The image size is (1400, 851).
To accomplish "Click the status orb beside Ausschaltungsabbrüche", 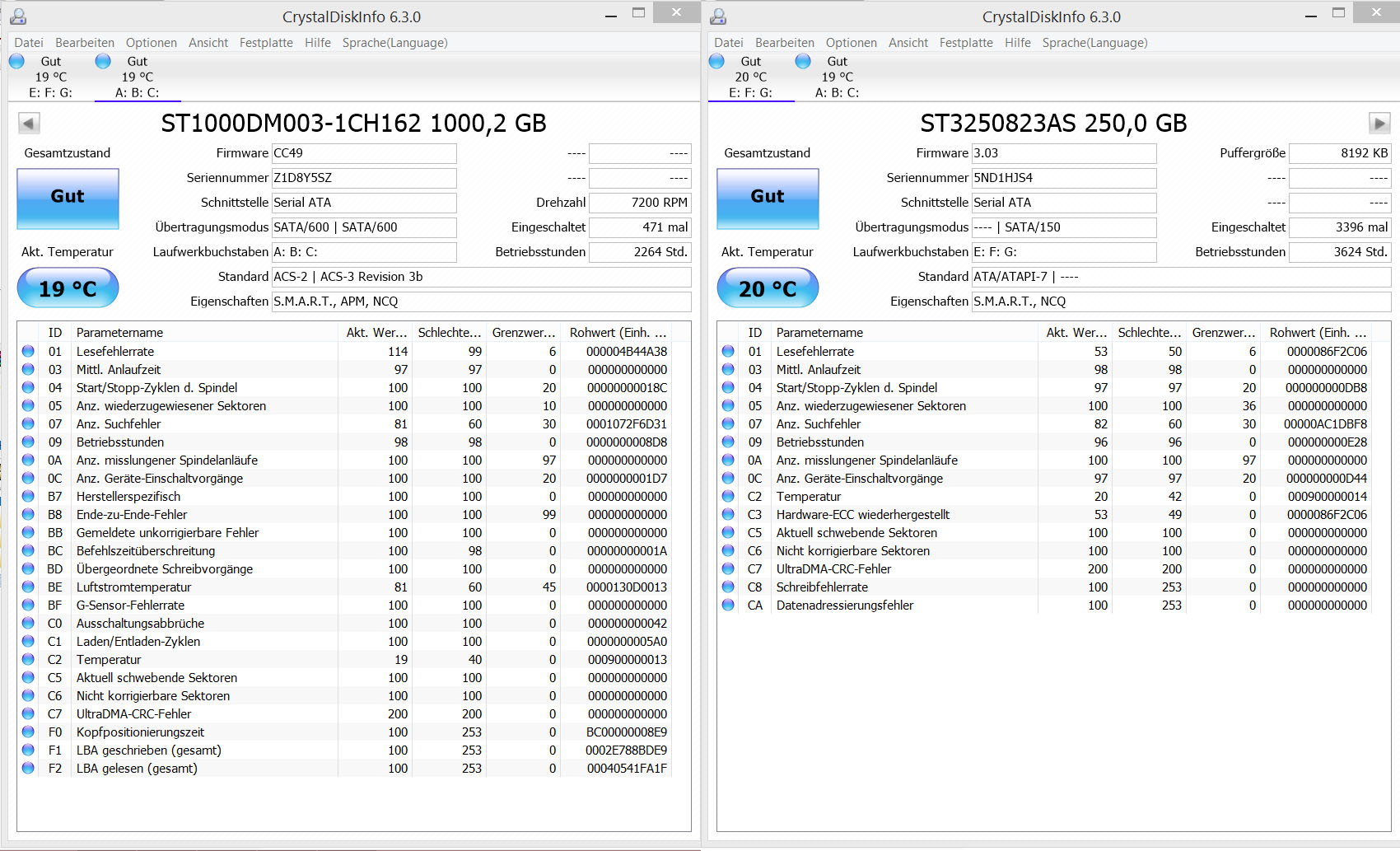I will click(28, 623).
